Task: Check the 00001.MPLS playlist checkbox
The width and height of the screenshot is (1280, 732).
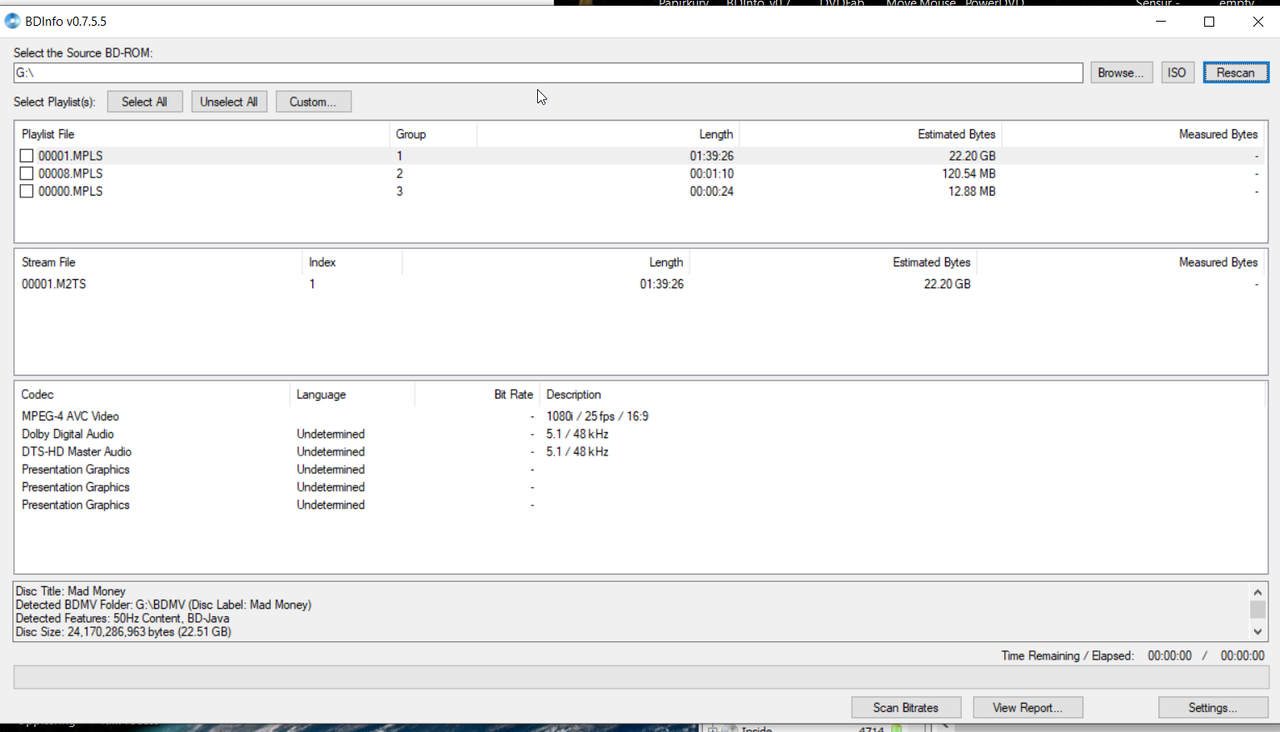Action: tap(27, 156)
